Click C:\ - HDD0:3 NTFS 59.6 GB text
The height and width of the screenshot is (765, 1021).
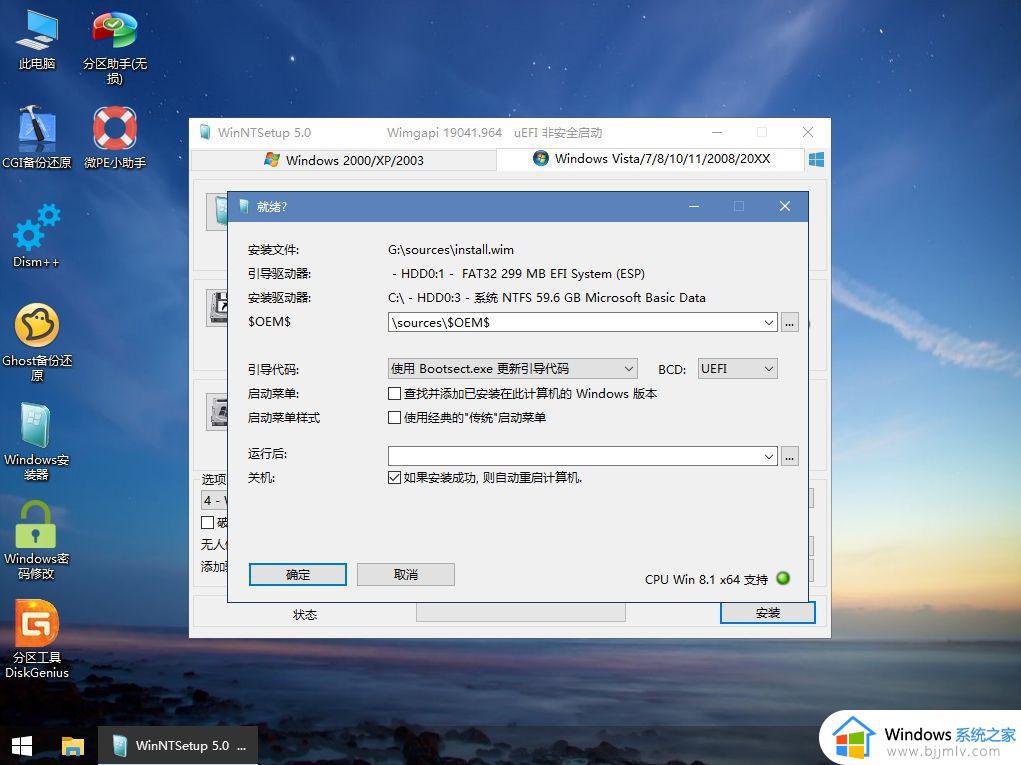(x=546, y=298)
